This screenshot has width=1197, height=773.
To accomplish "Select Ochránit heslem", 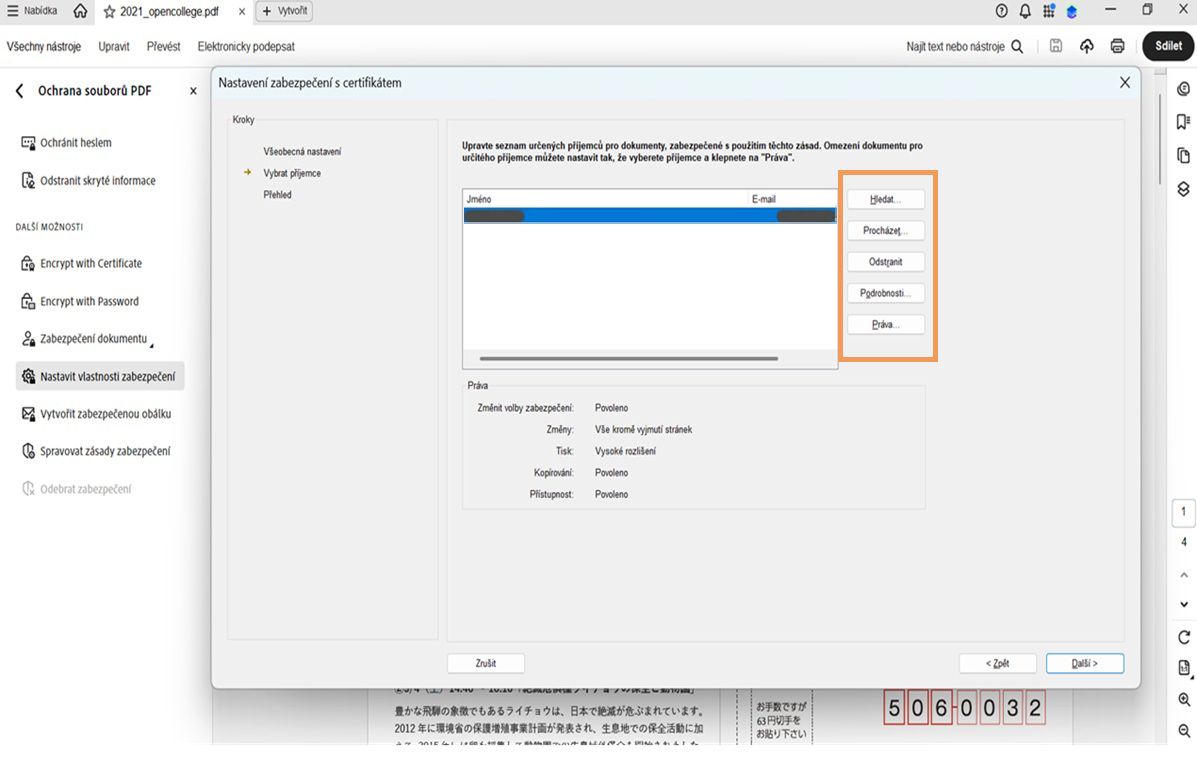I will coord(66,143).
